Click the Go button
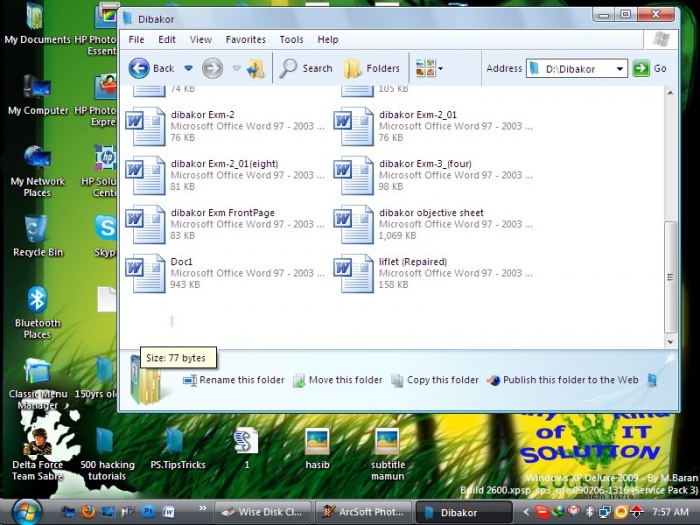The image size is (700, 525). pos(650,68)
